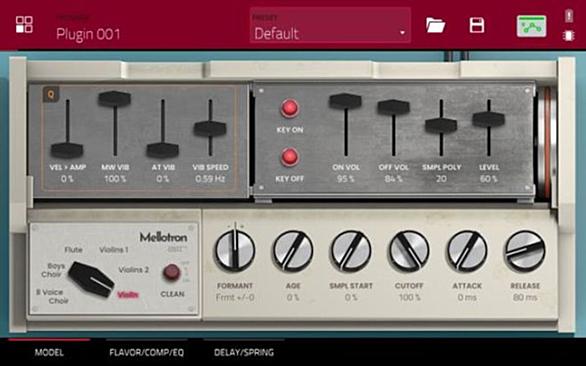
Task: Switch to the MODEL tab
Action: (x=49, y=352)
